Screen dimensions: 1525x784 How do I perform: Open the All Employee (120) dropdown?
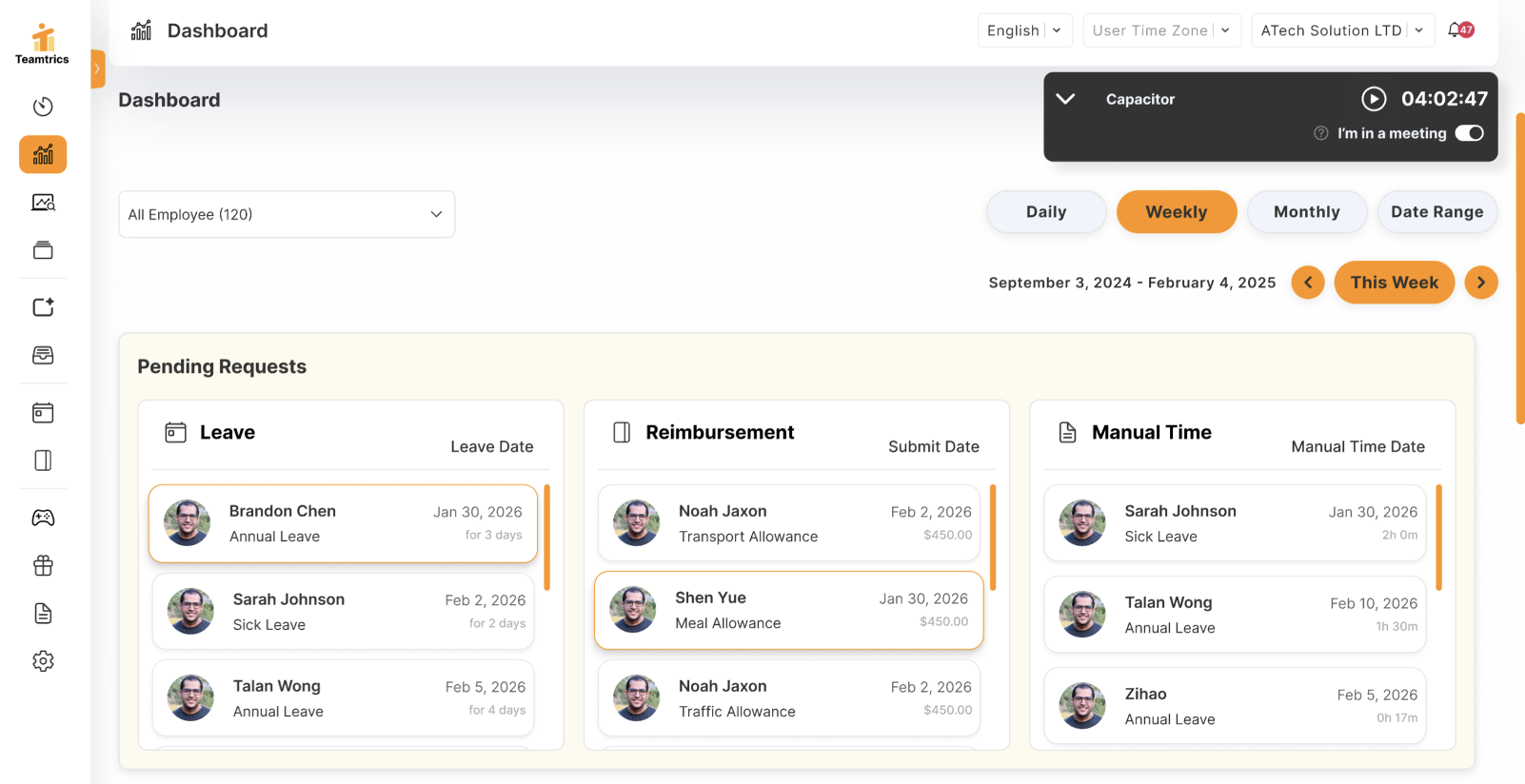point(287,214)
